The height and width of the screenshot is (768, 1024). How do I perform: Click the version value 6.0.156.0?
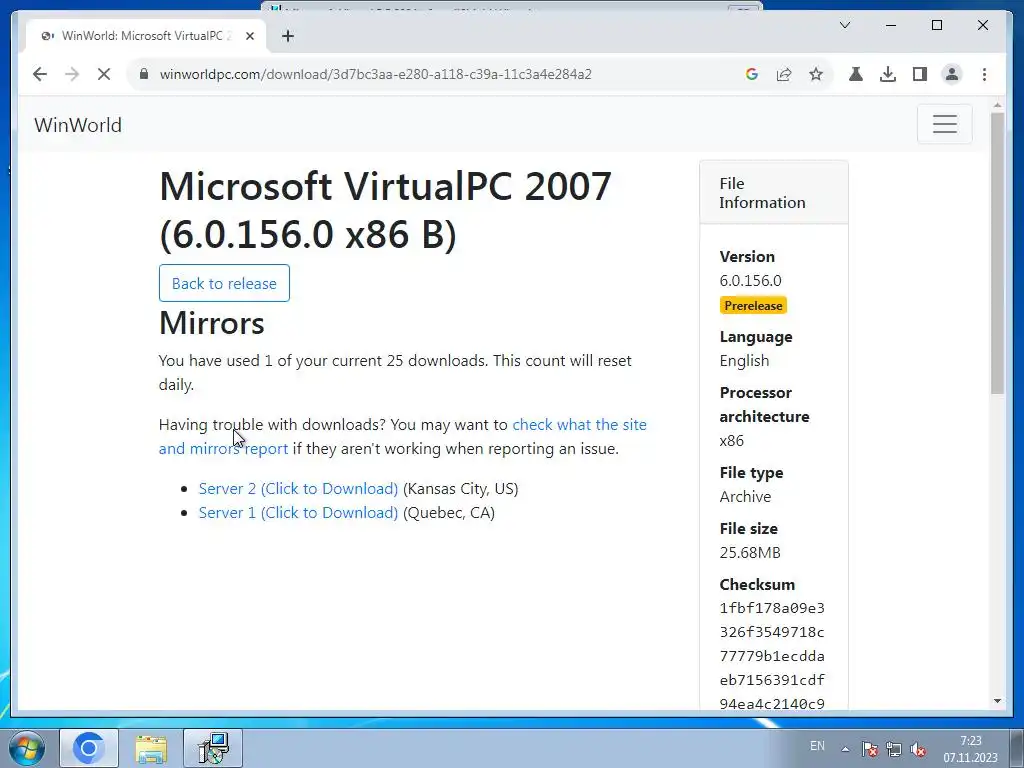tap(750, 281)
